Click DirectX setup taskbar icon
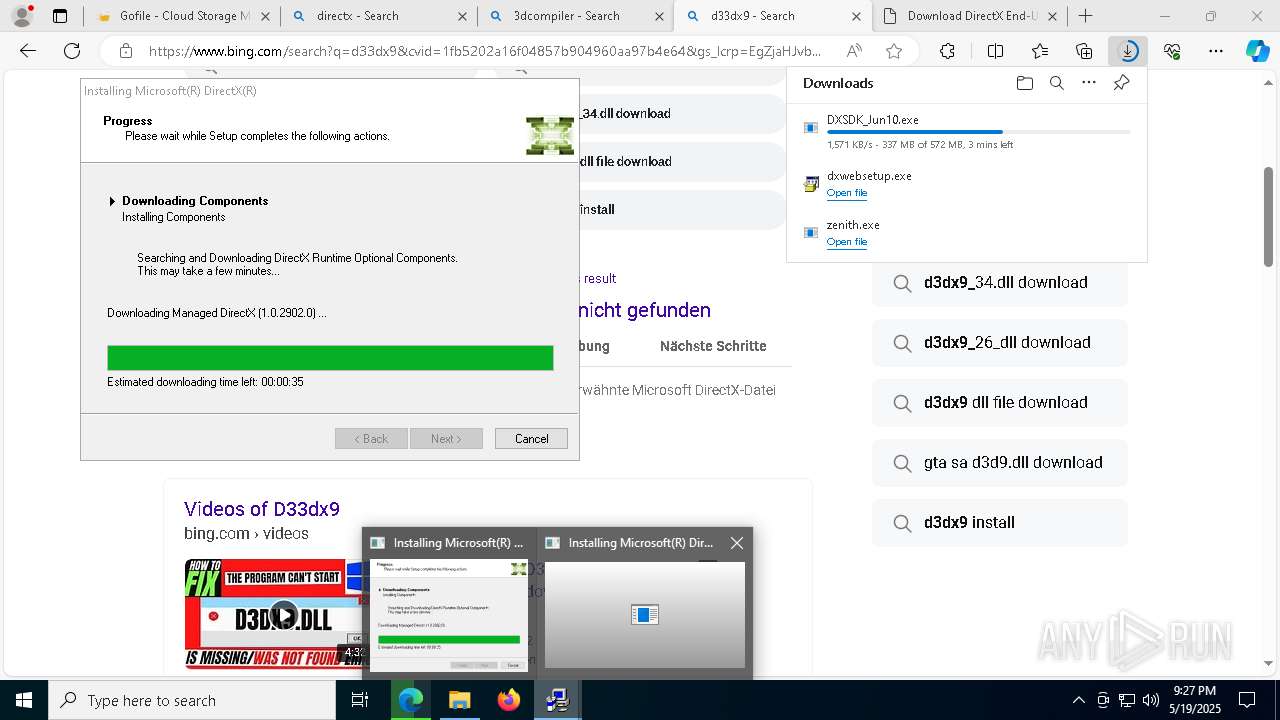The width and height of the screenshot is (1280, 720). 558,700
